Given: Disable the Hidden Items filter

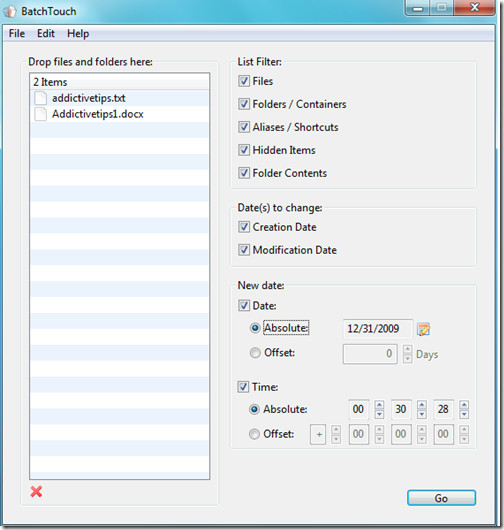Looking at the screenshot, I should (244, 150).
